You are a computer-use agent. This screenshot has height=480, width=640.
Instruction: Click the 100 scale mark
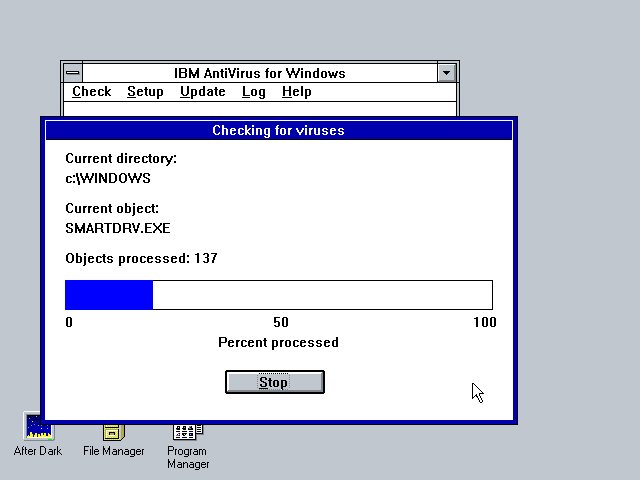[485, 322]
